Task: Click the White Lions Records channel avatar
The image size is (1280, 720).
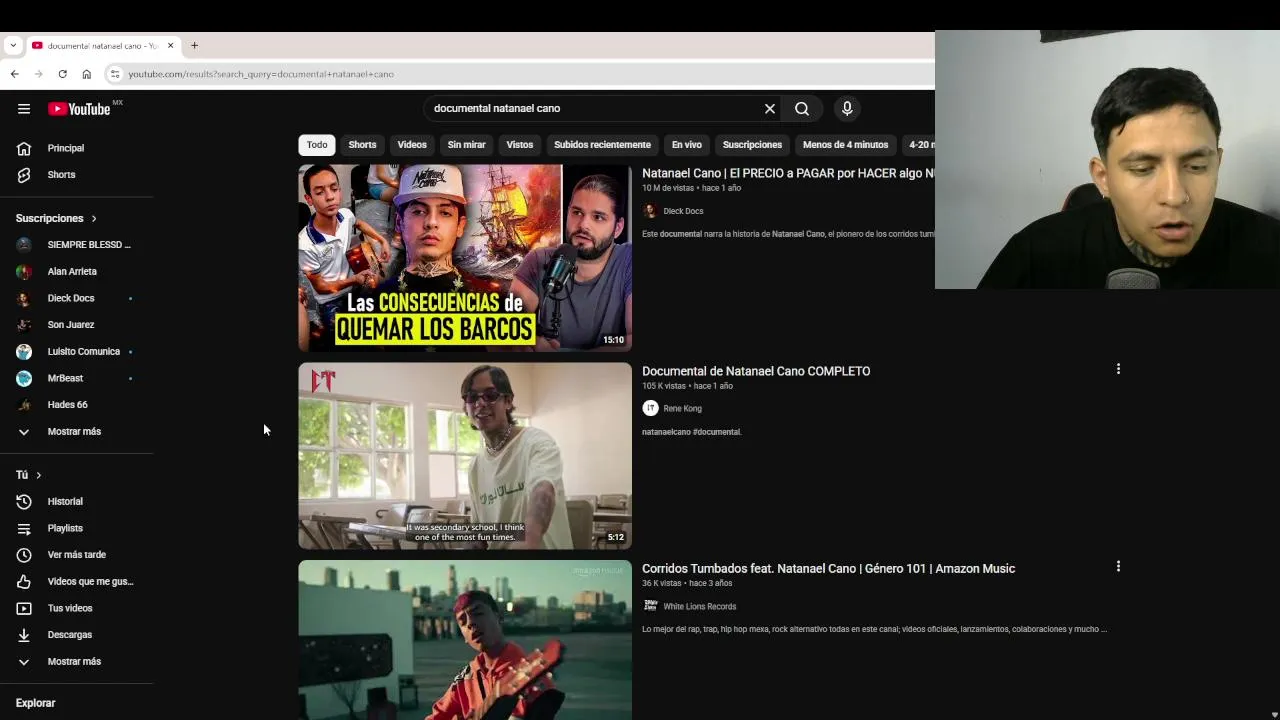Action: point(650,606)
